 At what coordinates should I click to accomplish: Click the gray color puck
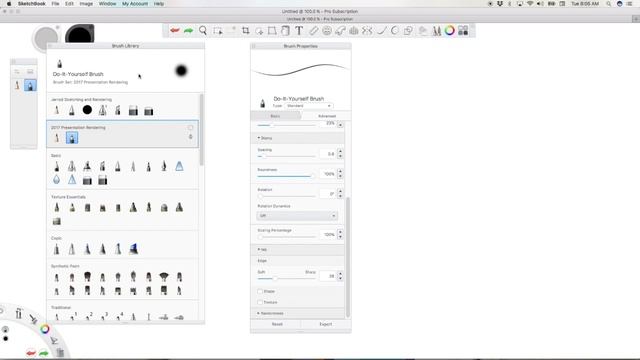pyautogui.click(x=46, y=38)
